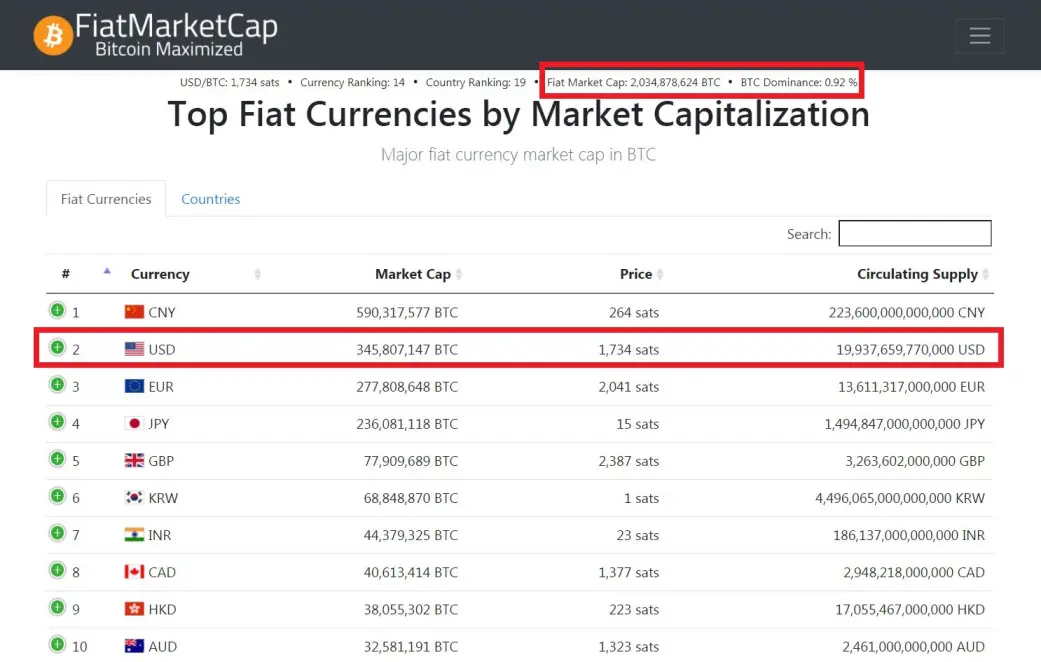Image resolution: width=1041 pixels, height=662 pixels.
Task: Click the European Union flag icon
Action: pyautogui.click(x=134, y=386)
